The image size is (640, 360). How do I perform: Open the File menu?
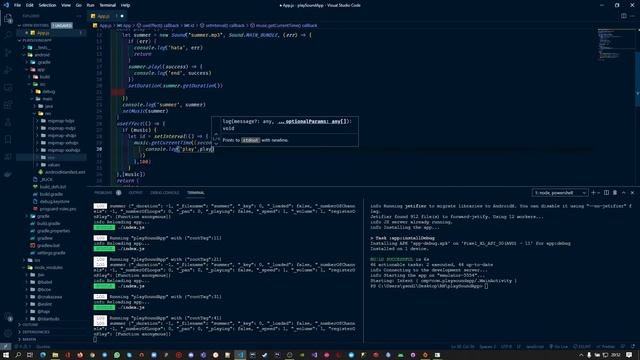[17, 5]
